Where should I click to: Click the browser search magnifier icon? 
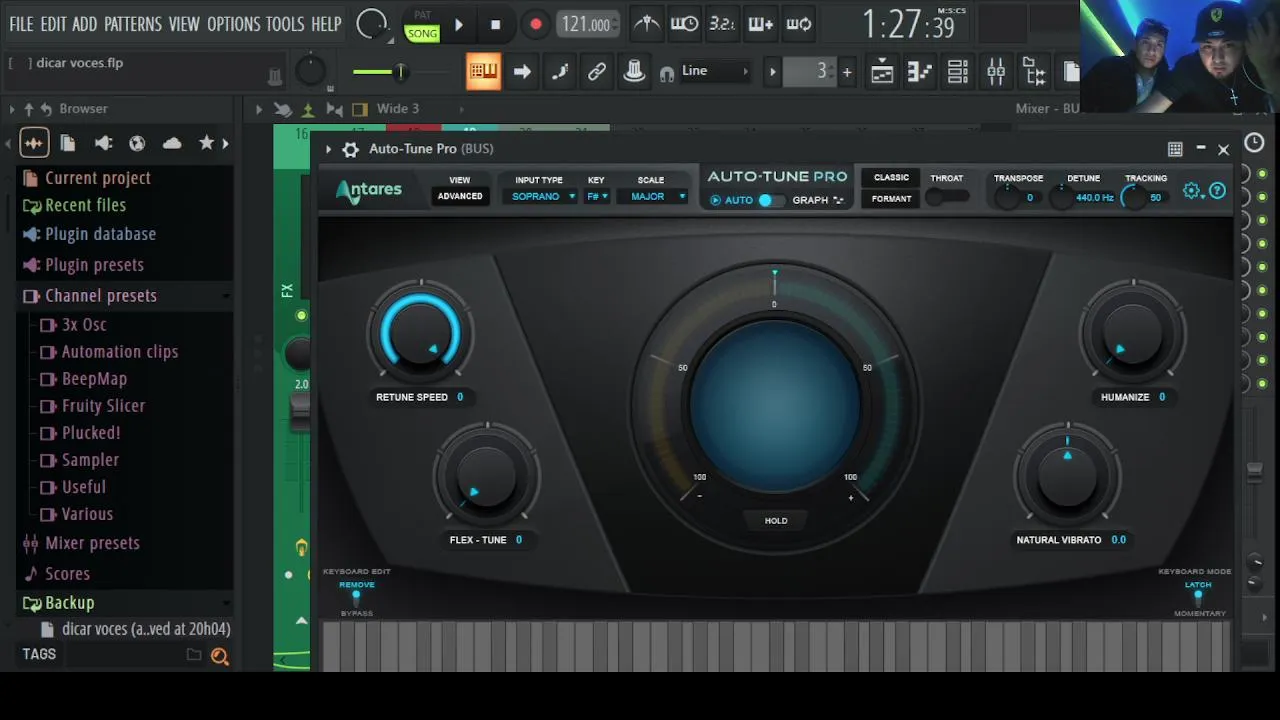pos(220,656)
